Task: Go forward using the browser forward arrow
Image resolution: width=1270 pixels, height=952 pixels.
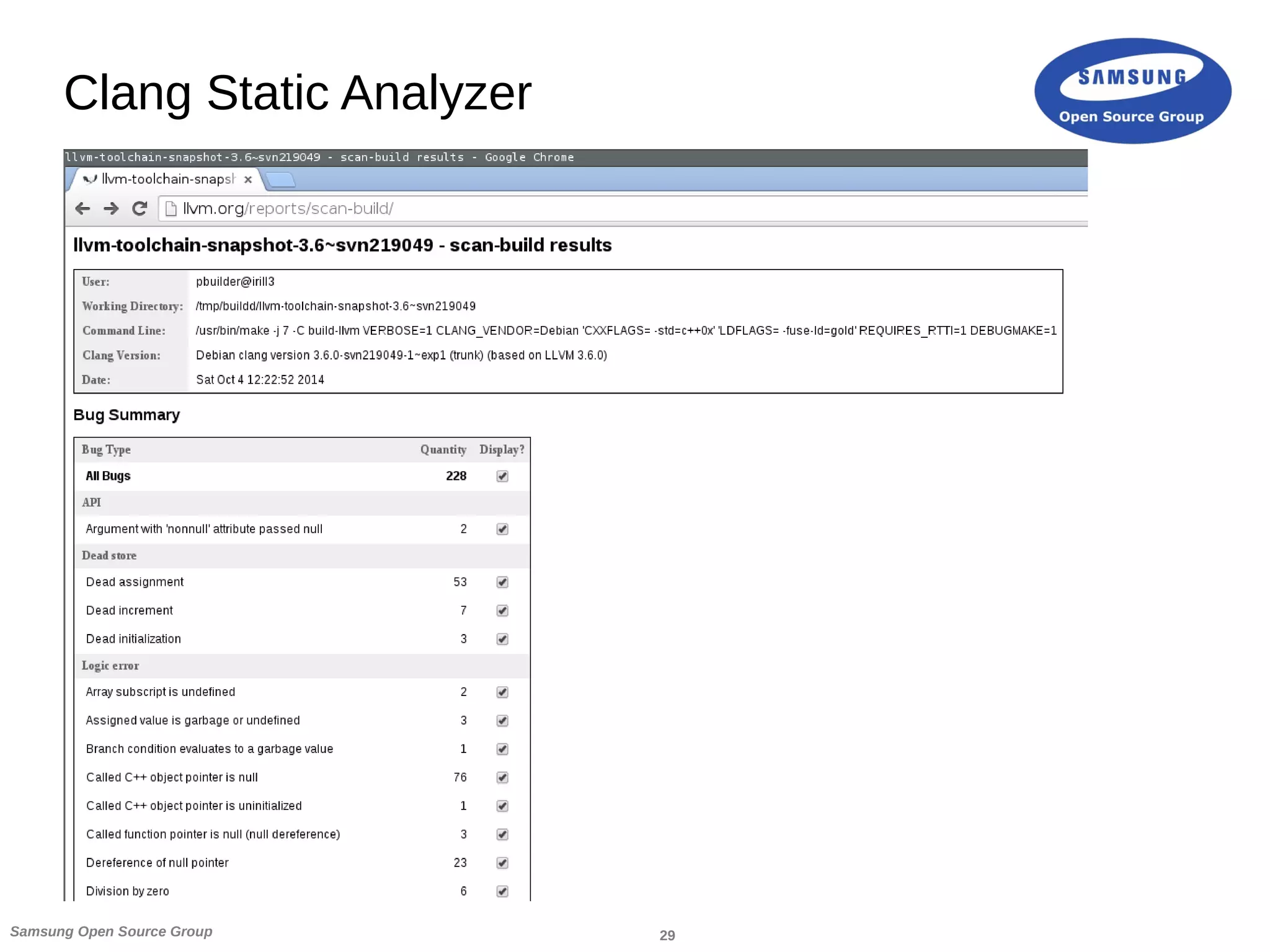Action: (111, 209)
